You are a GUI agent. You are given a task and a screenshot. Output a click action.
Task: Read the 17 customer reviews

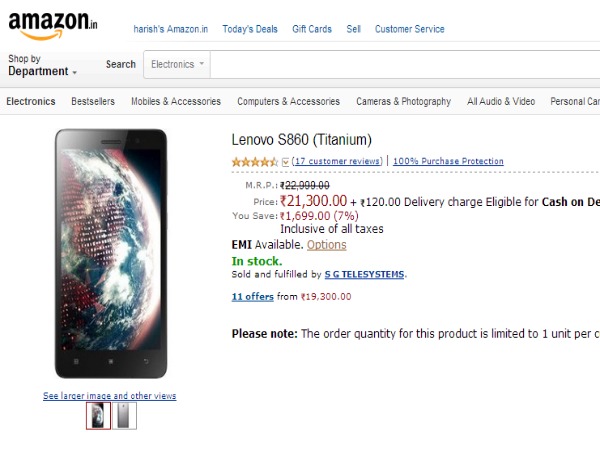(x=338, y=161)
